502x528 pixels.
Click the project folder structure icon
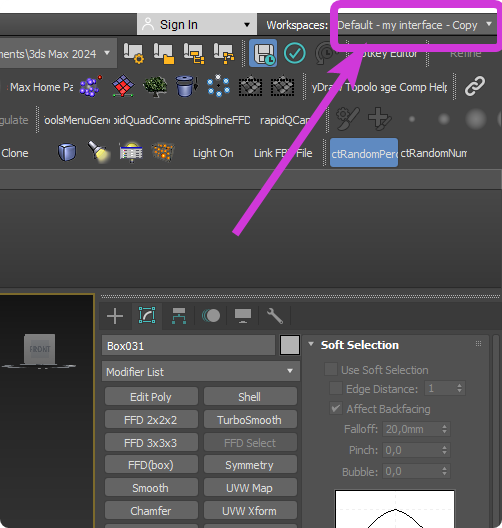[194, 53]
